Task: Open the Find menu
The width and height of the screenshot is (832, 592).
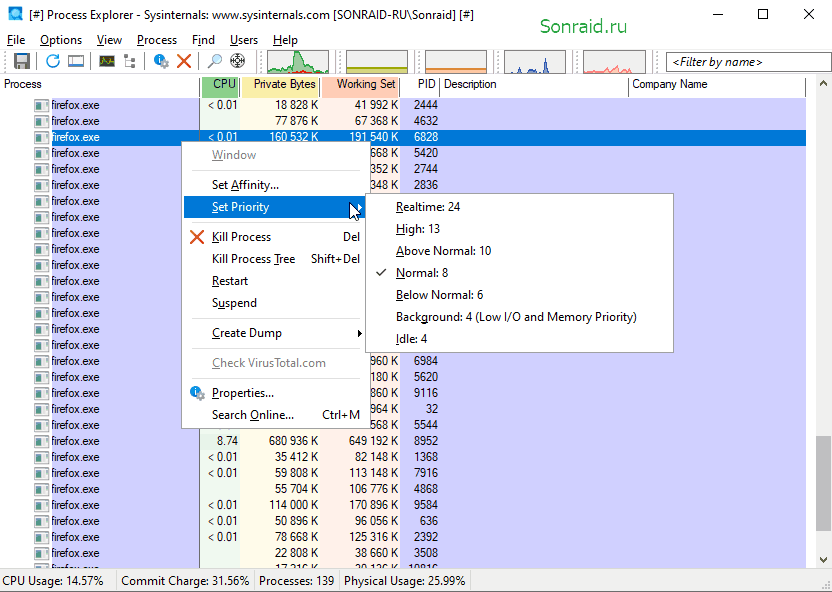Action: coord(203,40)
